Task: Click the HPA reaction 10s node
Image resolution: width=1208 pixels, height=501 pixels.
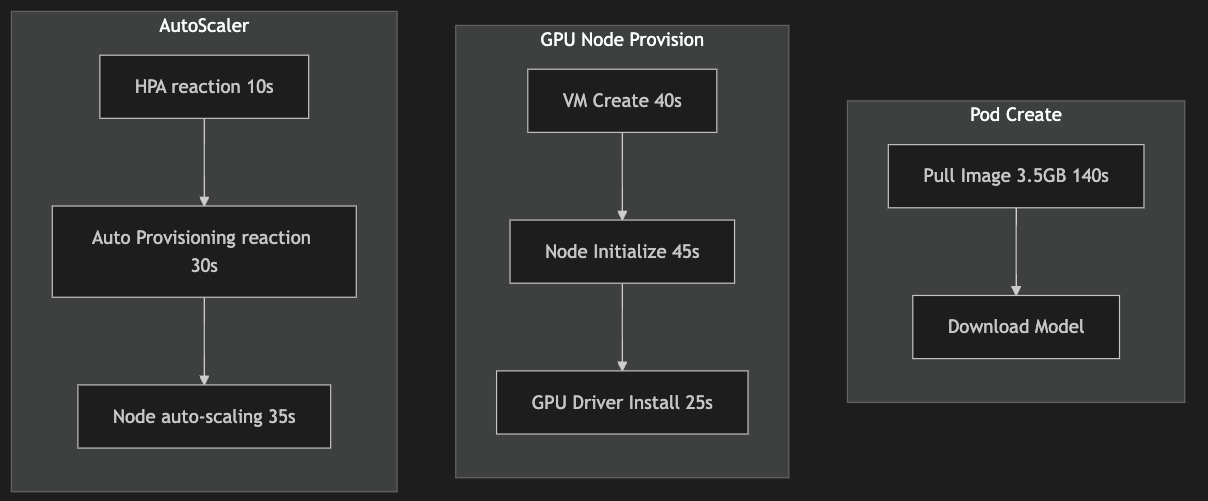Action: coord(204,87)
